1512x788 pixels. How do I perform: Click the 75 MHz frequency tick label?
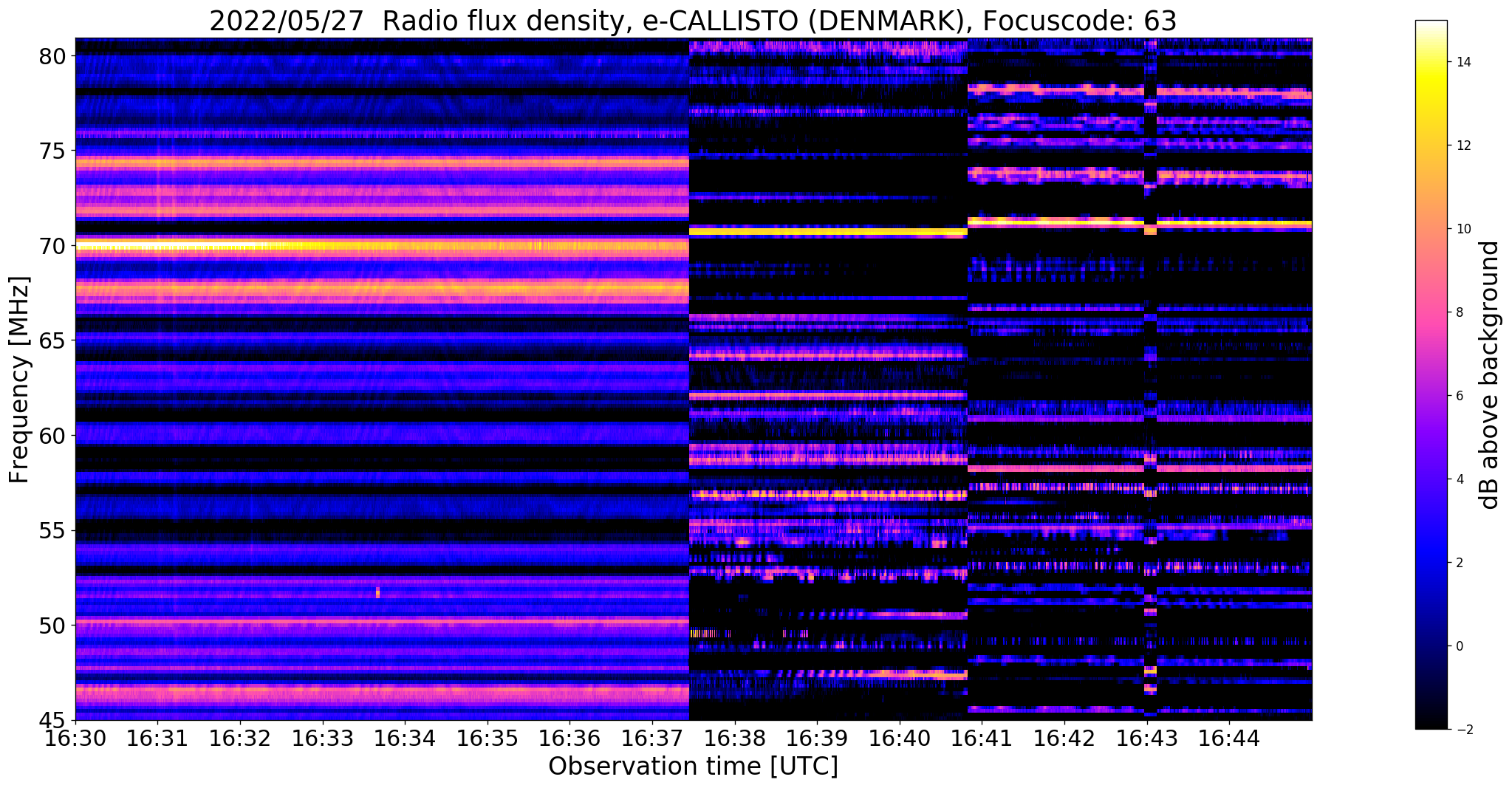pyautogui.click(x=53, y=151)
